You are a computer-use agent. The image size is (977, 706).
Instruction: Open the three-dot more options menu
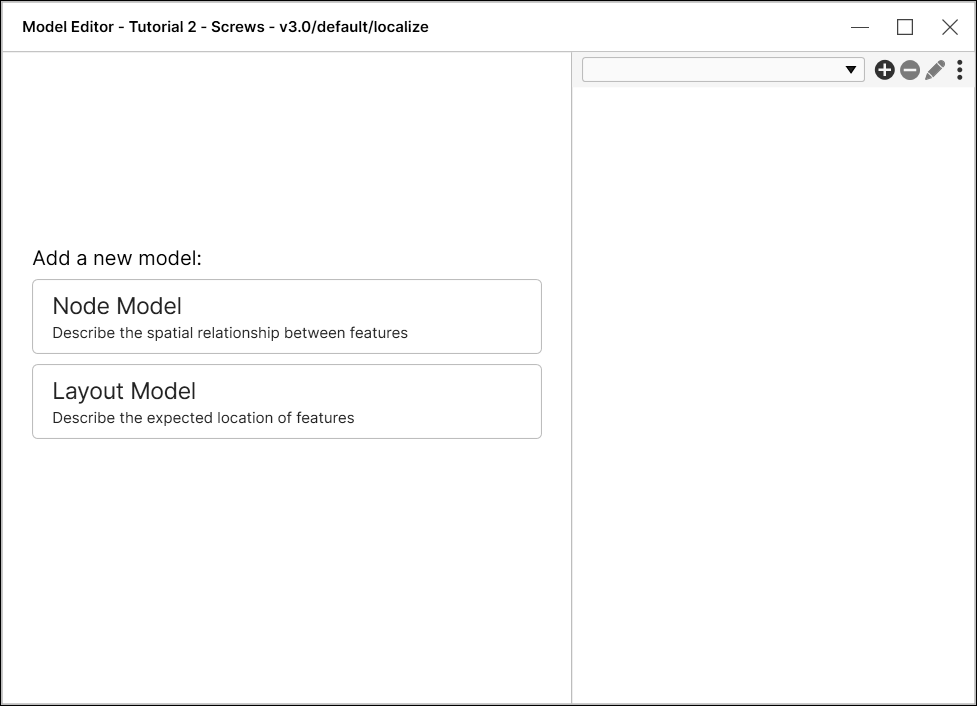(x=960, y=70)
